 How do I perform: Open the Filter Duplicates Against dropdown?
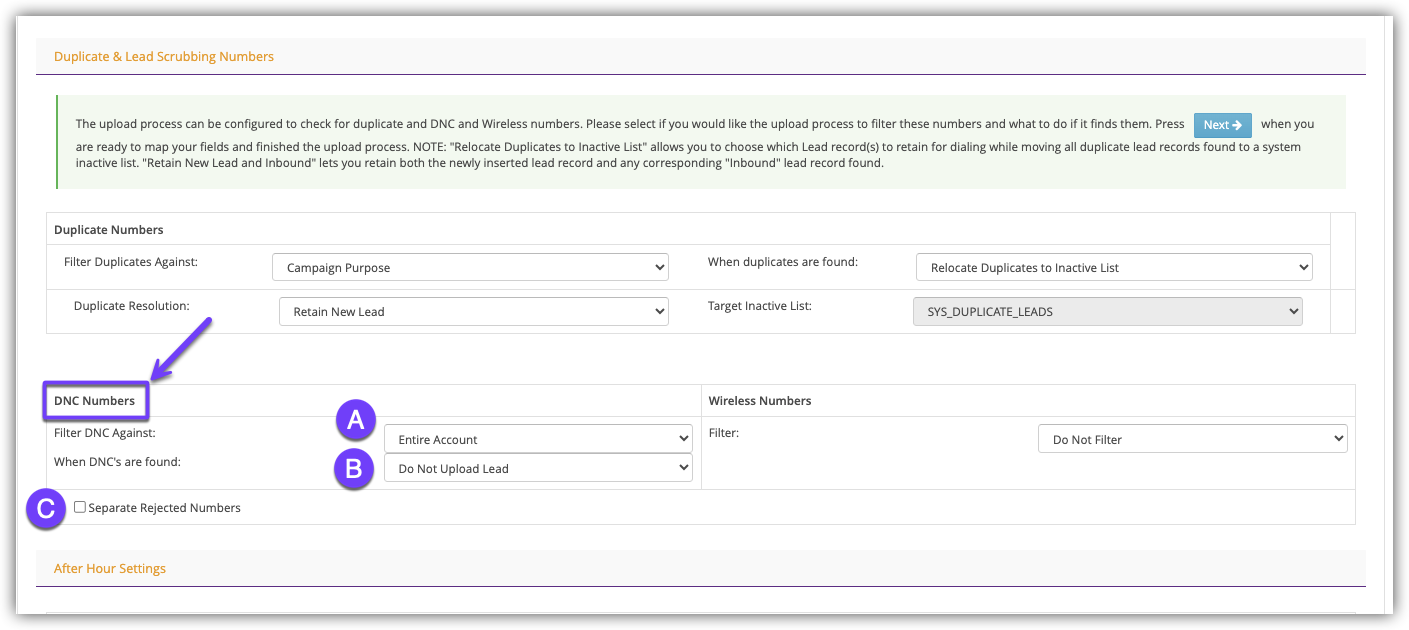(469, 268)
